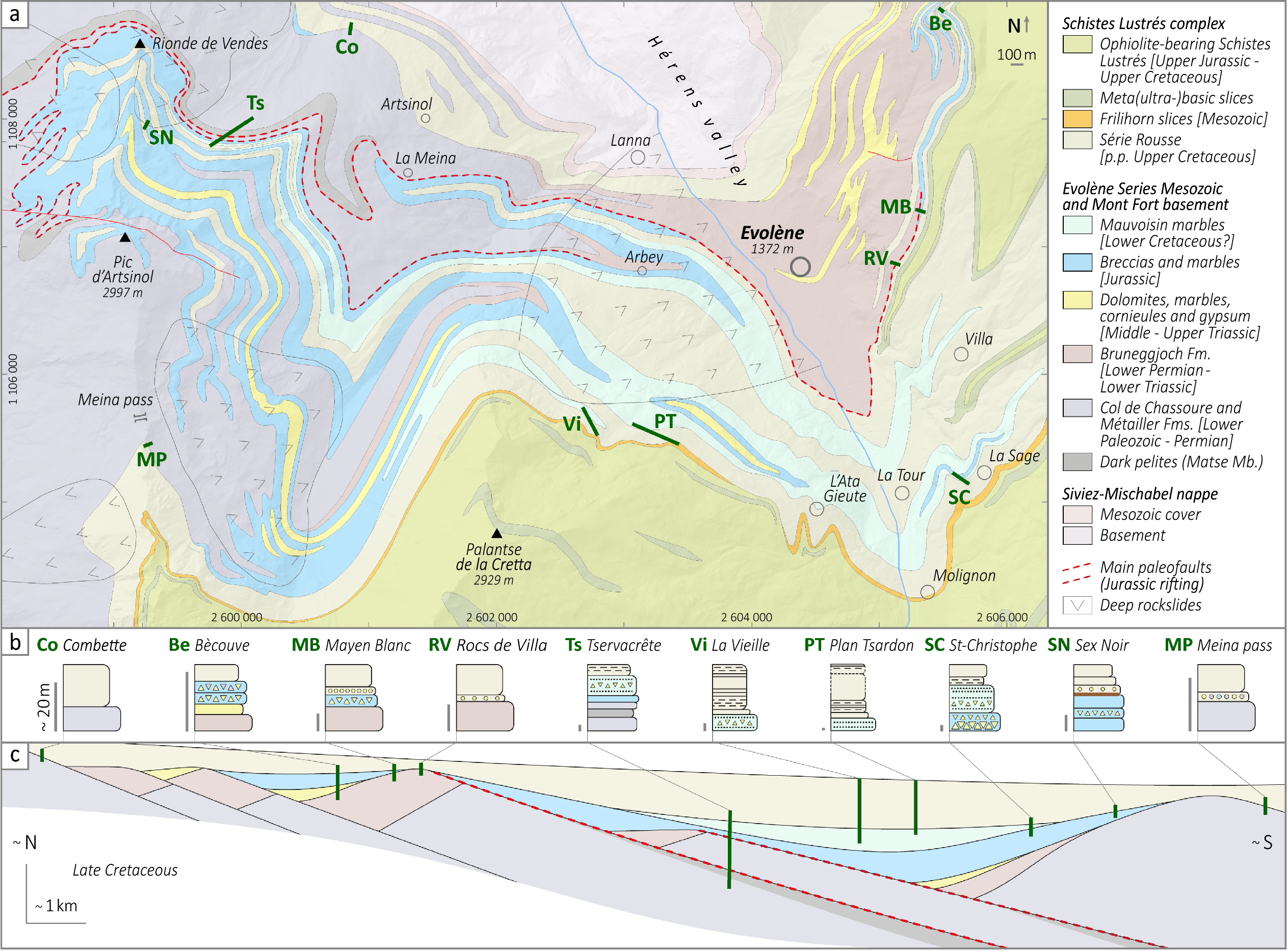The width and height of the screenshot is (1288, 951).
Task: Click the Basement legend swatch
Action: [1077, 535]
